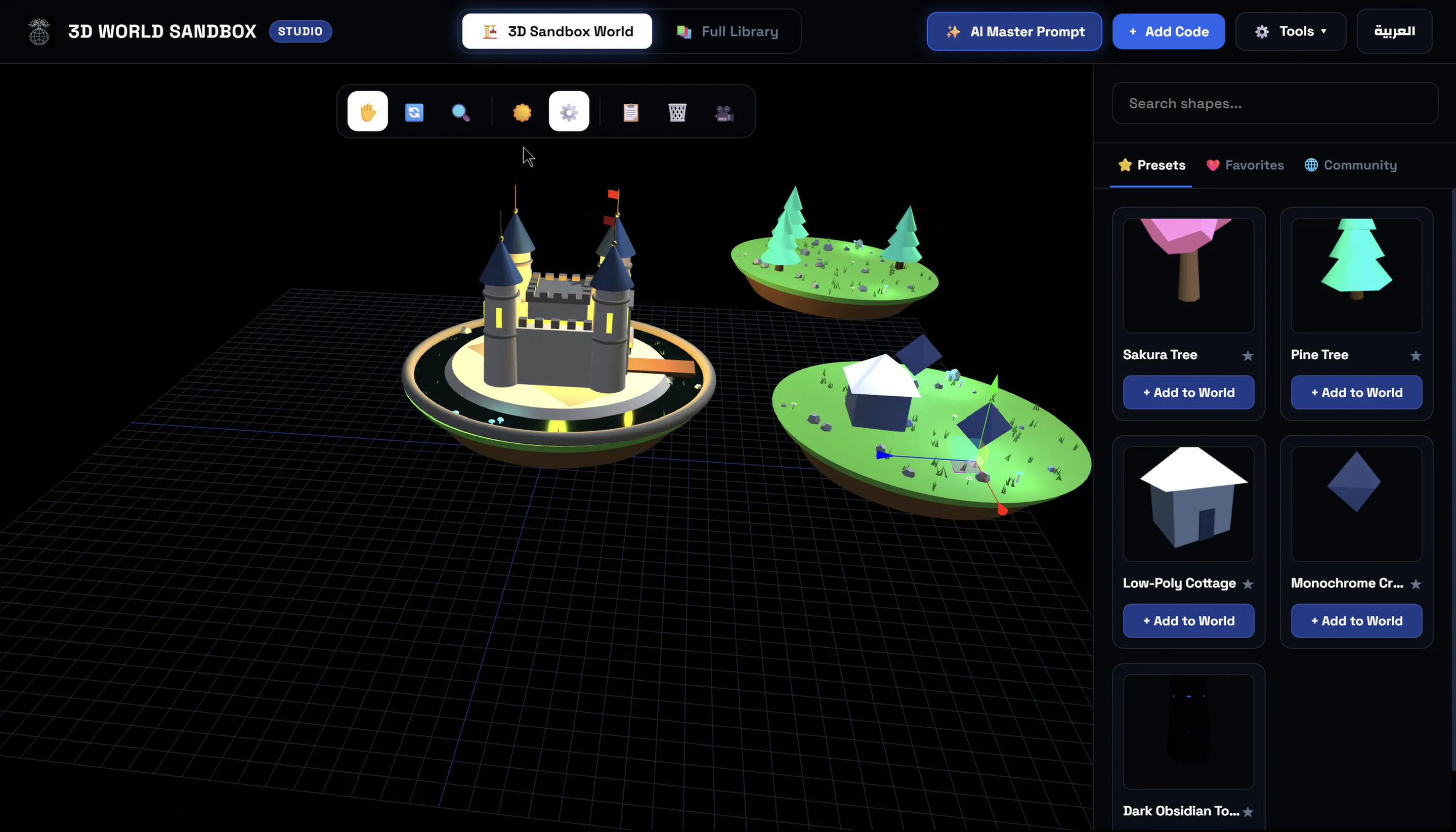Screen dimensions: 1456x832
Task: Select the hand pan tool
Action: (x=367, y=111)
